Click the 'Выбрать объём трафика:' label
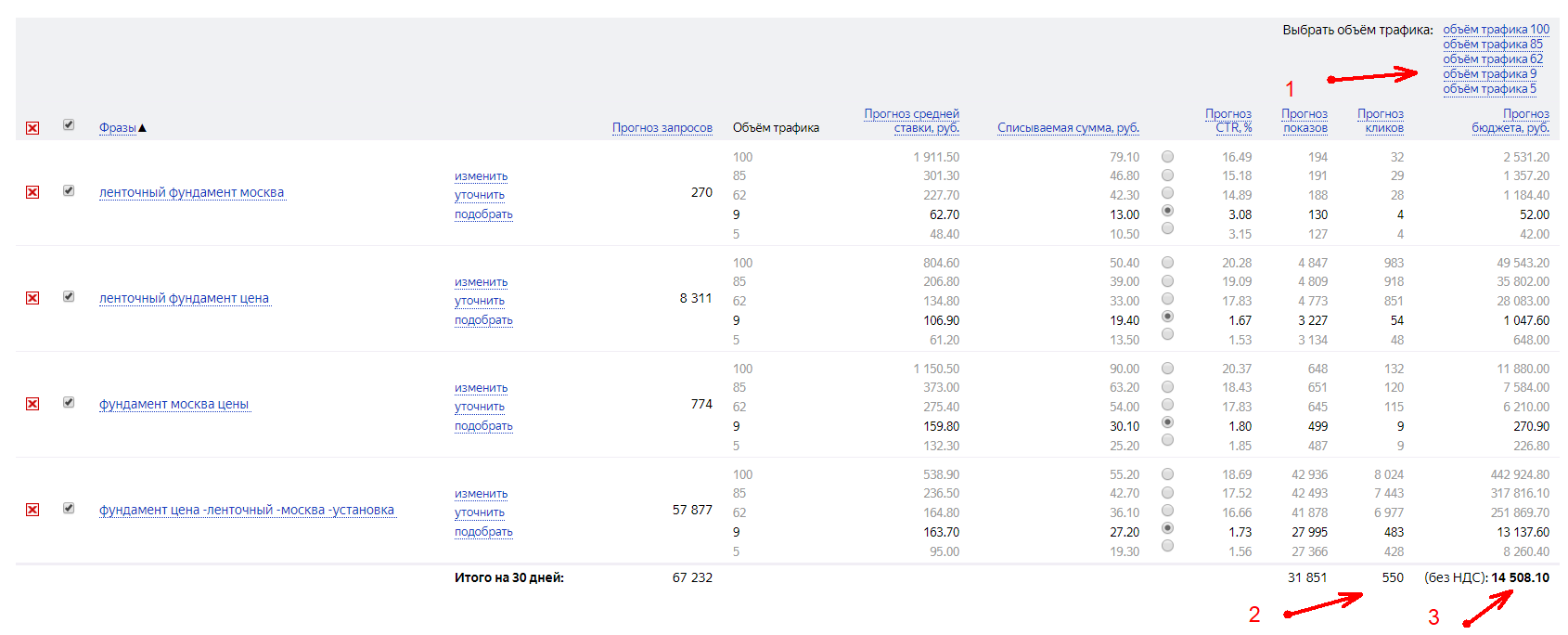Viewport: 1568px width, 635px height. 1357,30
